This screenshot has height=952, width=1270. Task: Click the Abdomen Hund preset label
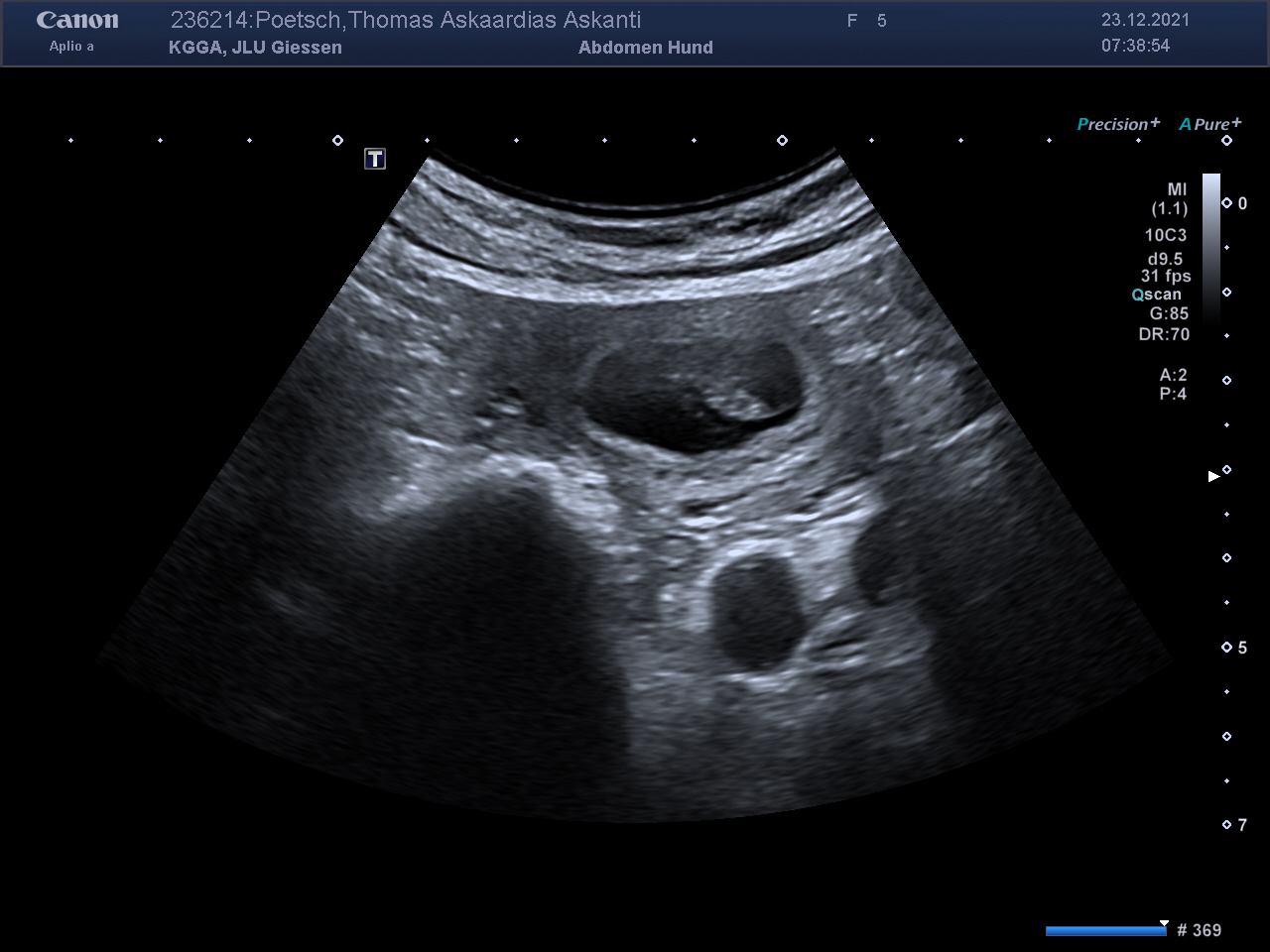[646, 48]
